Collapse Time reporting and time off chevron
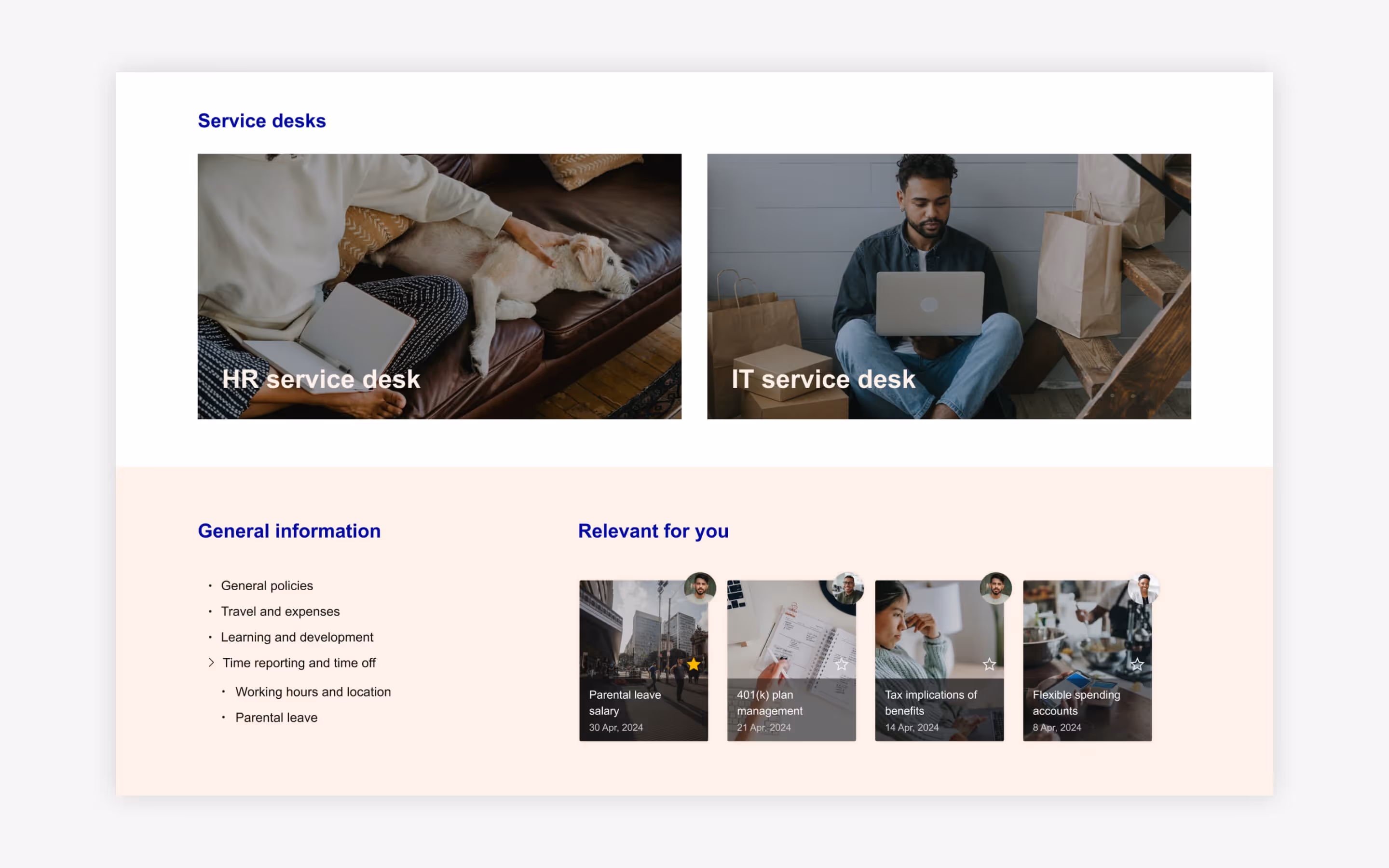This screenshot has height=868, width=1389. tap(211, 663)
